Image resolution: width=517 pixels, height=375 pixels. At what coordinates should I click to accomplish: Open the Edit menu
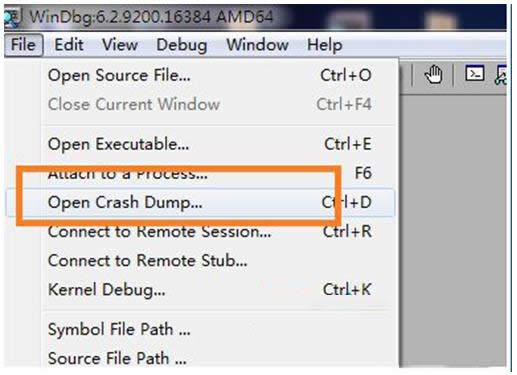(69, 45)
